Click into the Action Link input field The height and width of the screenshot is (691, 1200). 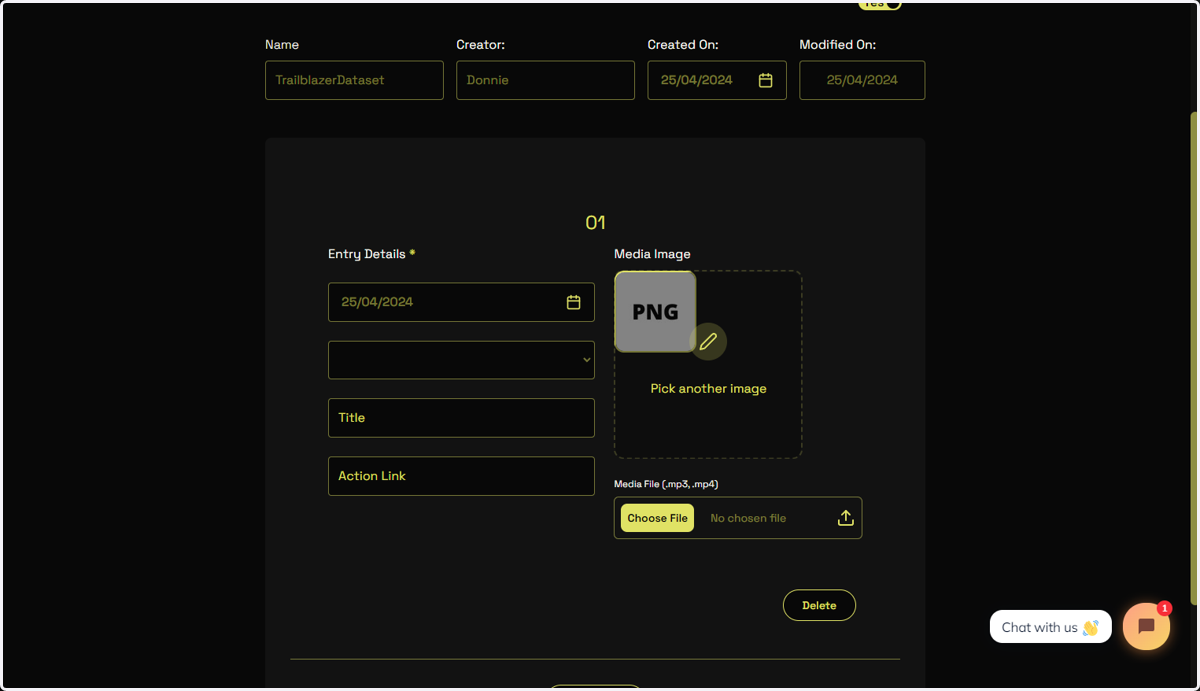tap(461, 476)
